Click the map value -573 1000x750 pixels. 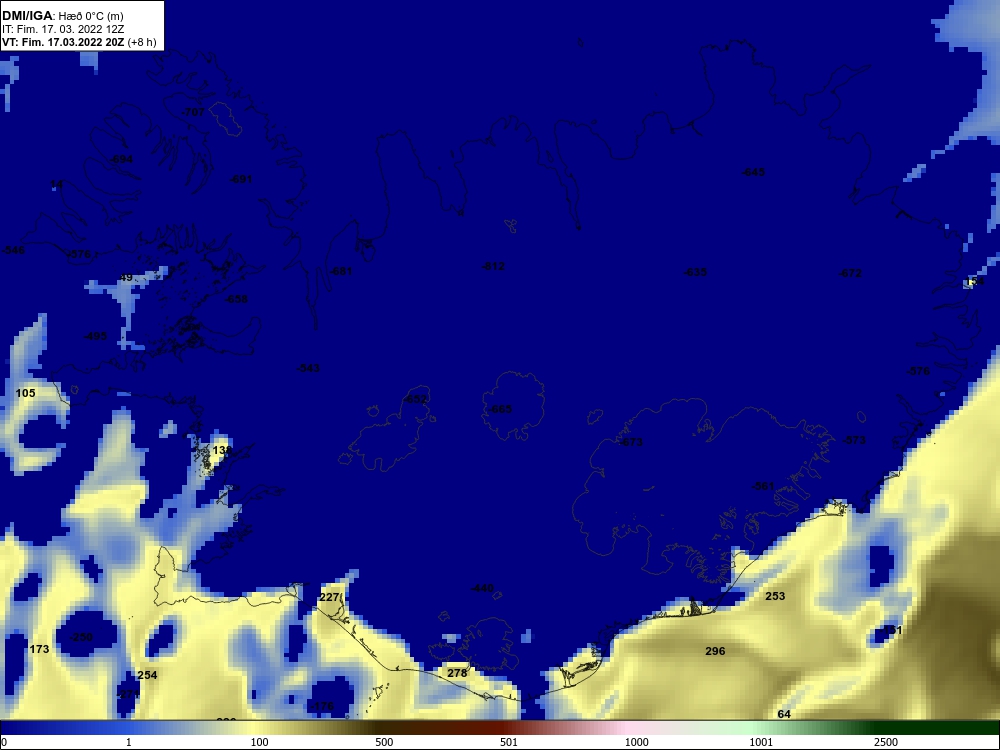[854, 441]
